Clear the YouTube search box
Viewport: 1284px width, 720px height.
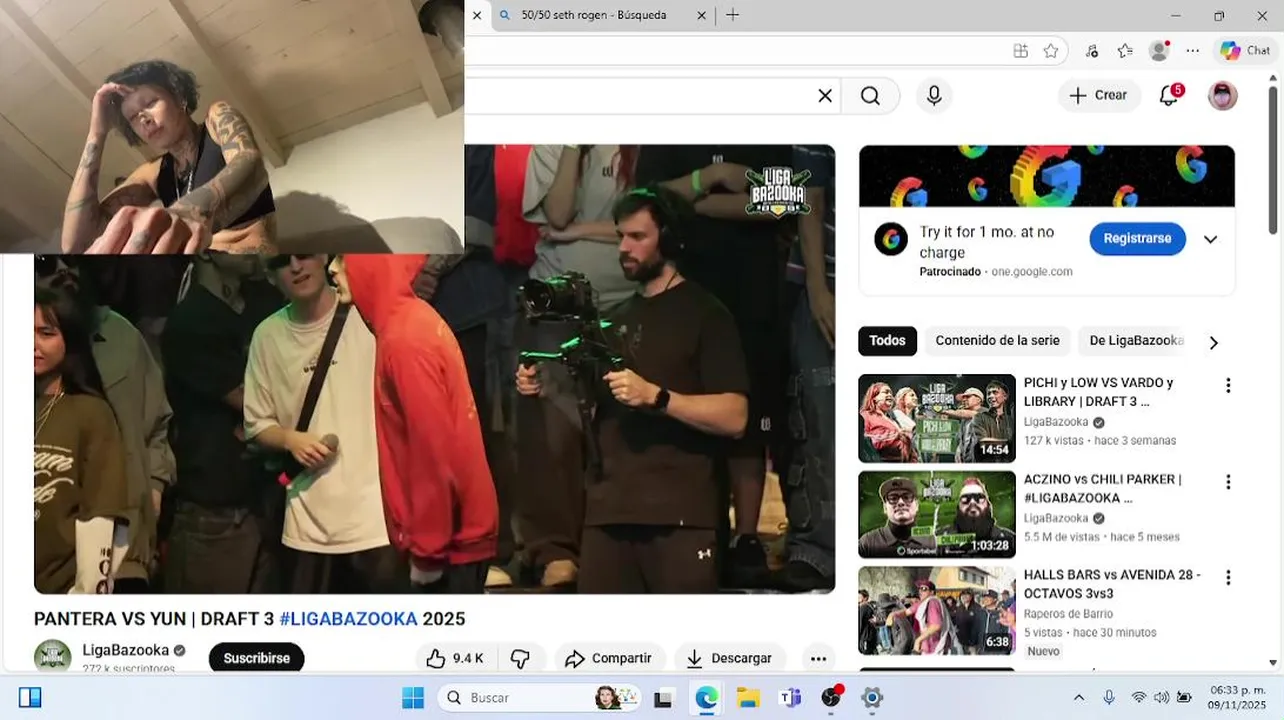(x=825, y=95)
